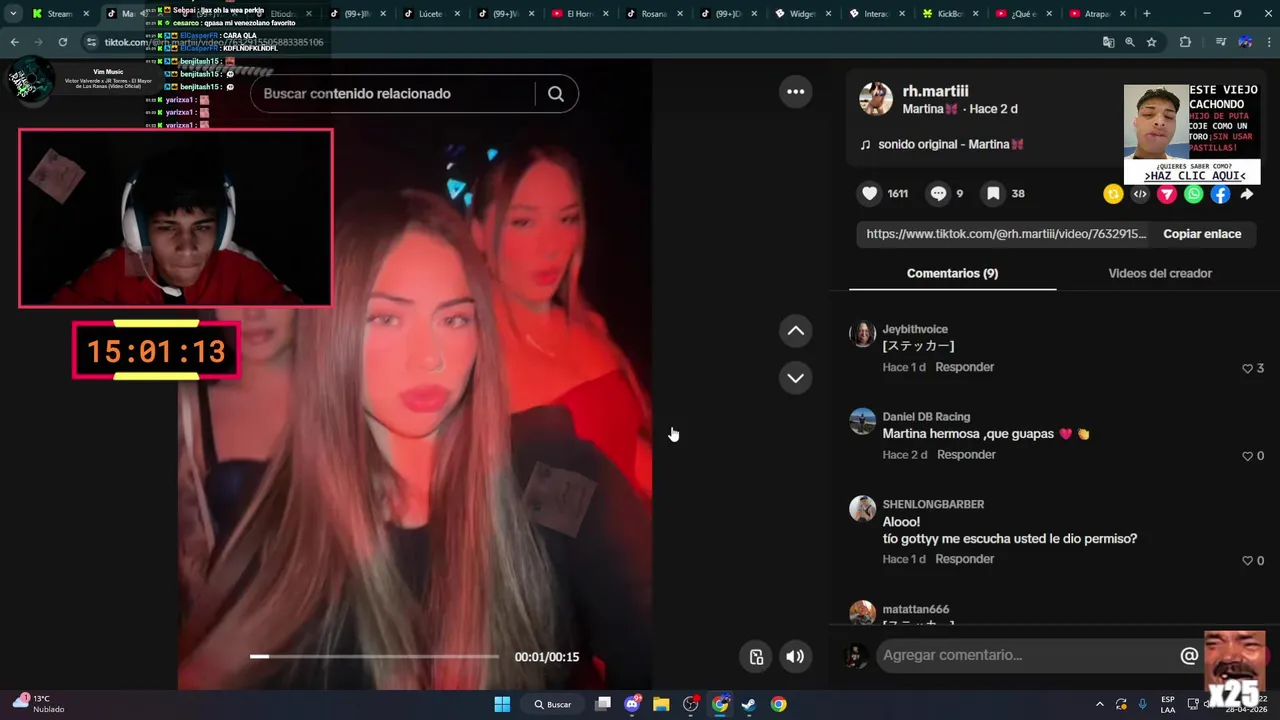Viewport: 1280px width, 720px height.
Task: Open OBS Studio from the taskbar
Action: coord(690,704)
